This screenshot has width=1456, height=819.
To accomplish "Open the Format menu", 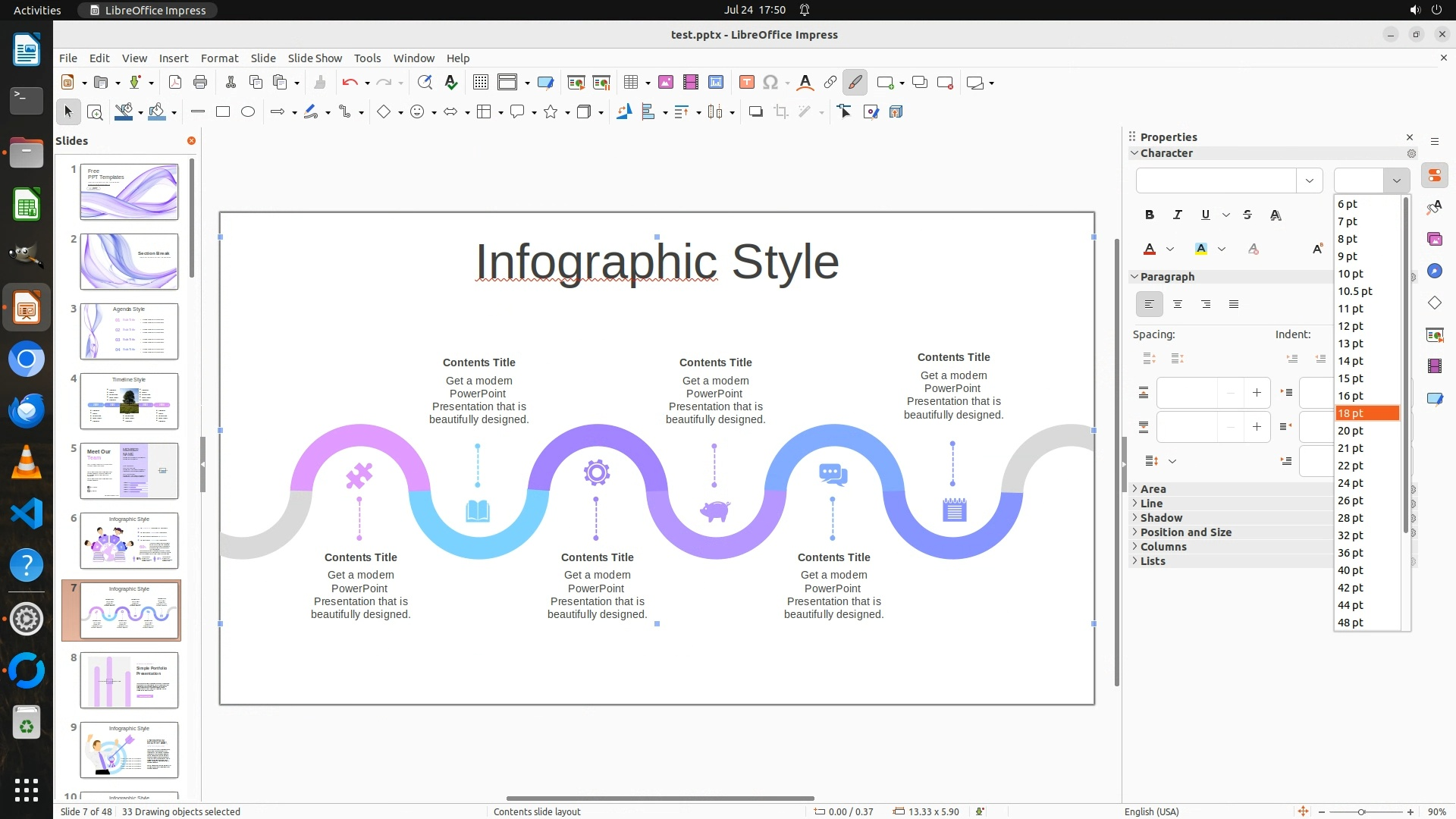I will point(219,58).
